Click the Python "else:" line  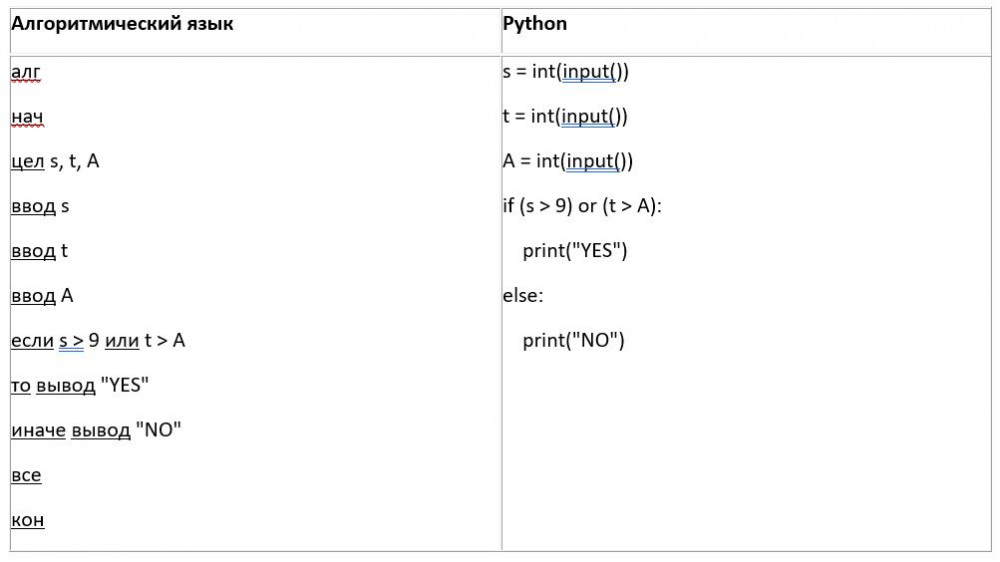523,296
